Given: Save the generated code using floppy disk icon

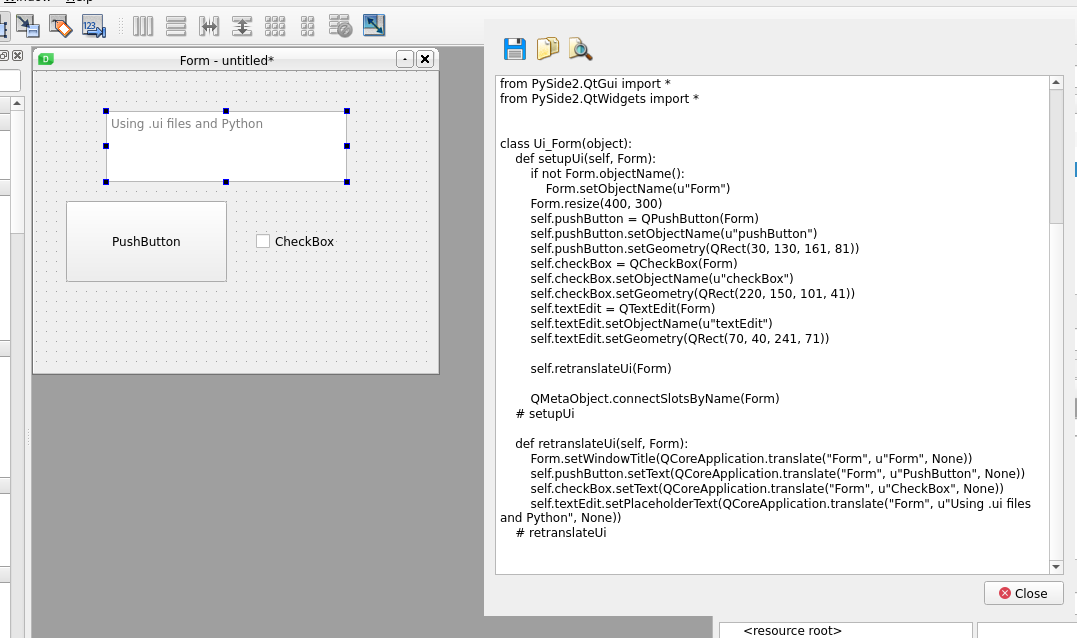Looking at the screenshot, I should click(x=514, y=48).
